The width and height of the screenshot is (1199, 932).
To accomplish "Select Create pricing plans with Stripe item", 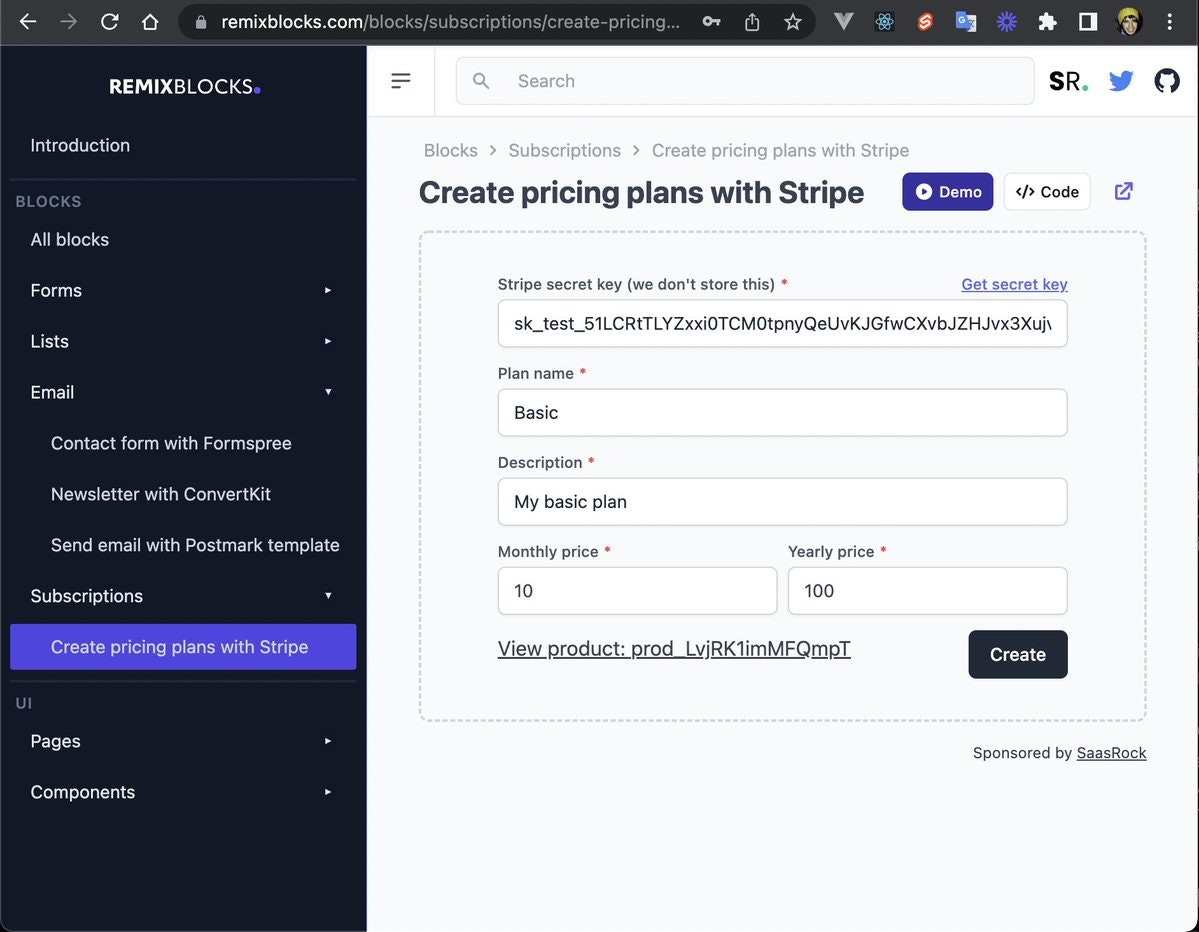I will 183,647.
